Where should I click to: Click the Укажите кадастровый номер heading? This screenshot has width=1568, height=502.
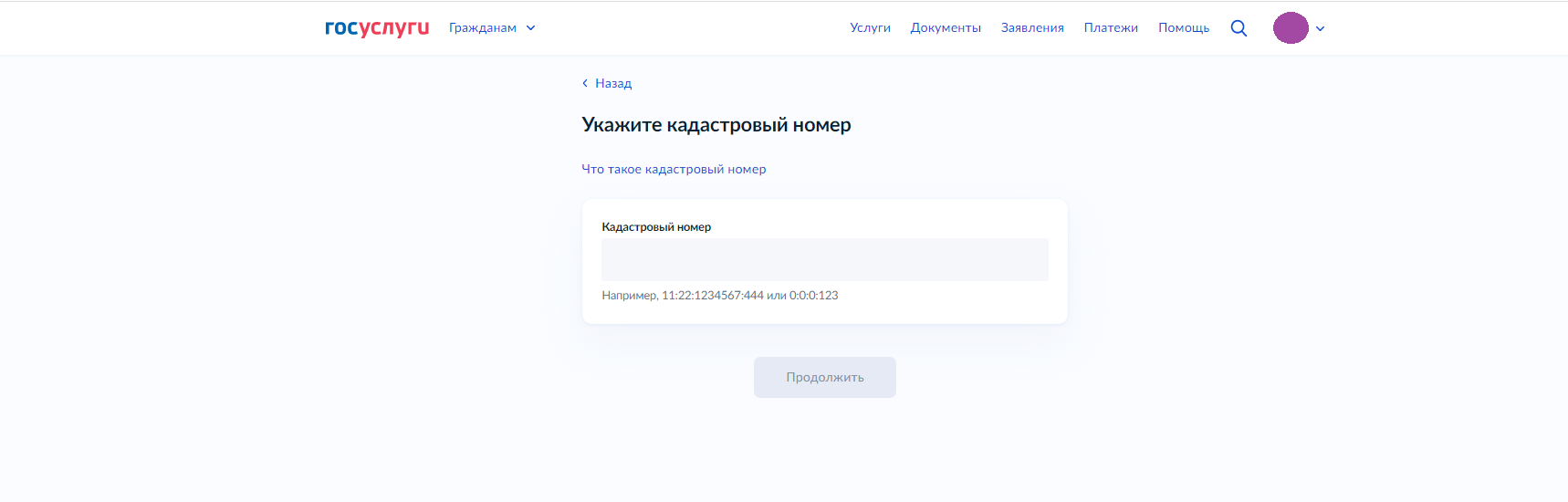pyautogui.click(x=716, y=125)
